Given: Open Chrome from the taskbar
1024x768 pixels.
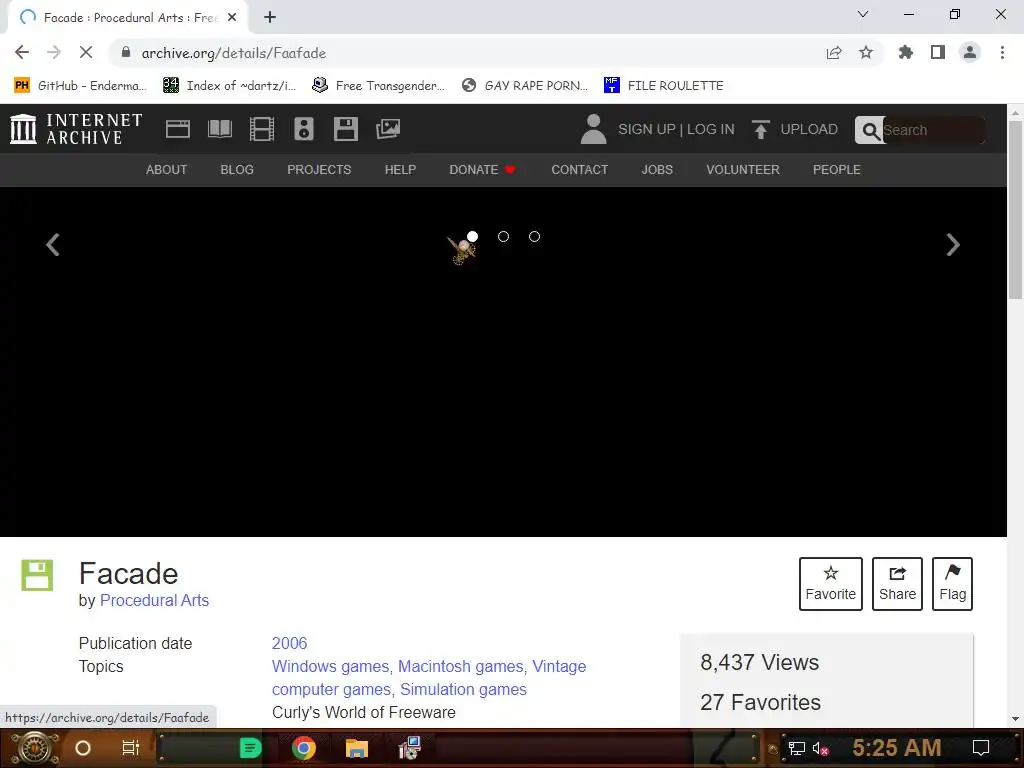Looking at the screenshot, I should tap(304, 748).
